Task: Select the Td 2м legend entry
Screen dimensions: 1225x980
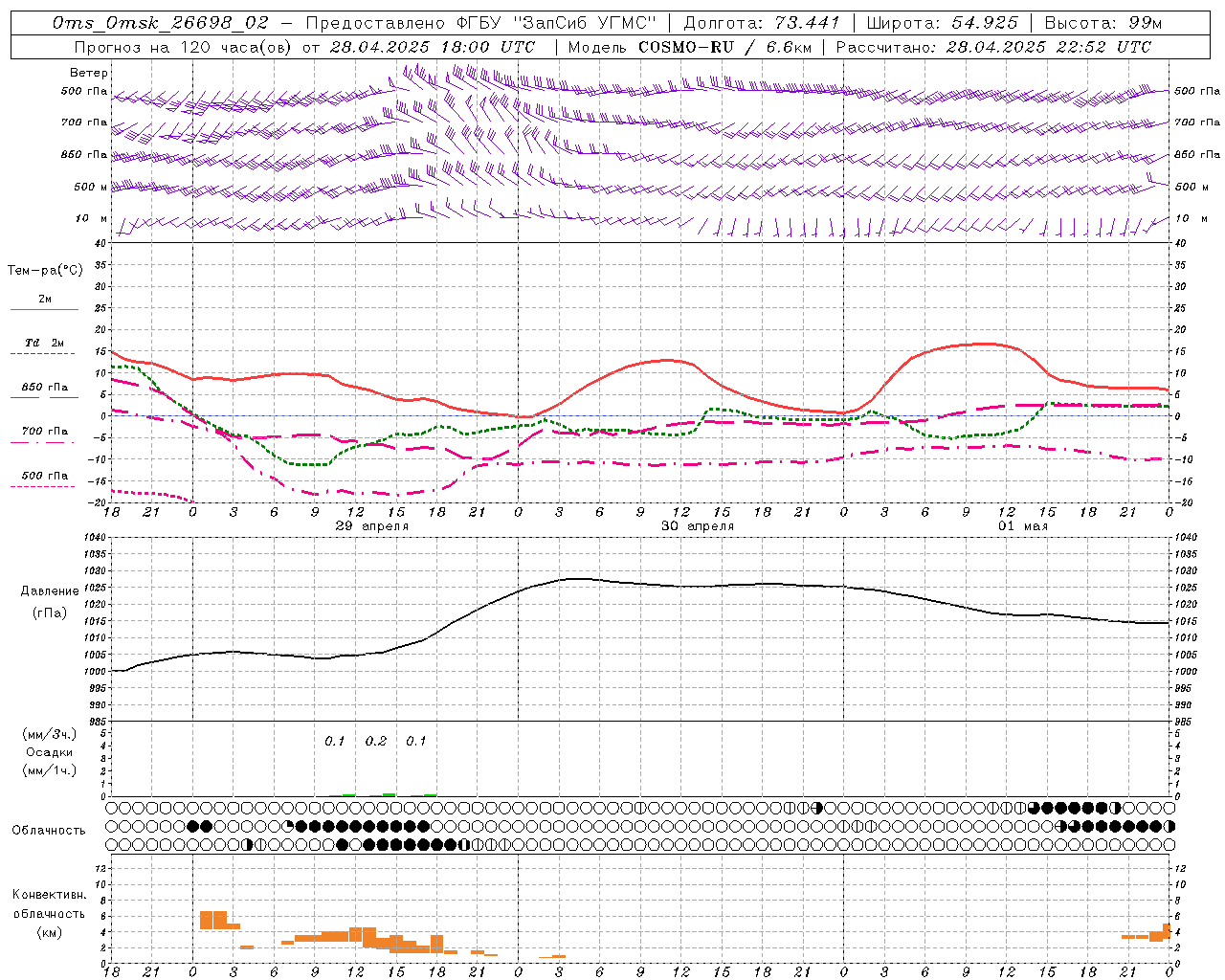Action: (44, 343)
